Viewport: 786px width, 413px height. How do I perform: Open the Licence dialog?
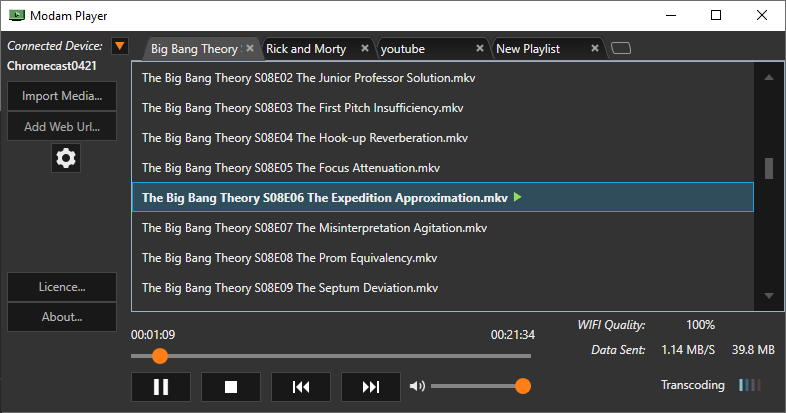click(62, 287)
